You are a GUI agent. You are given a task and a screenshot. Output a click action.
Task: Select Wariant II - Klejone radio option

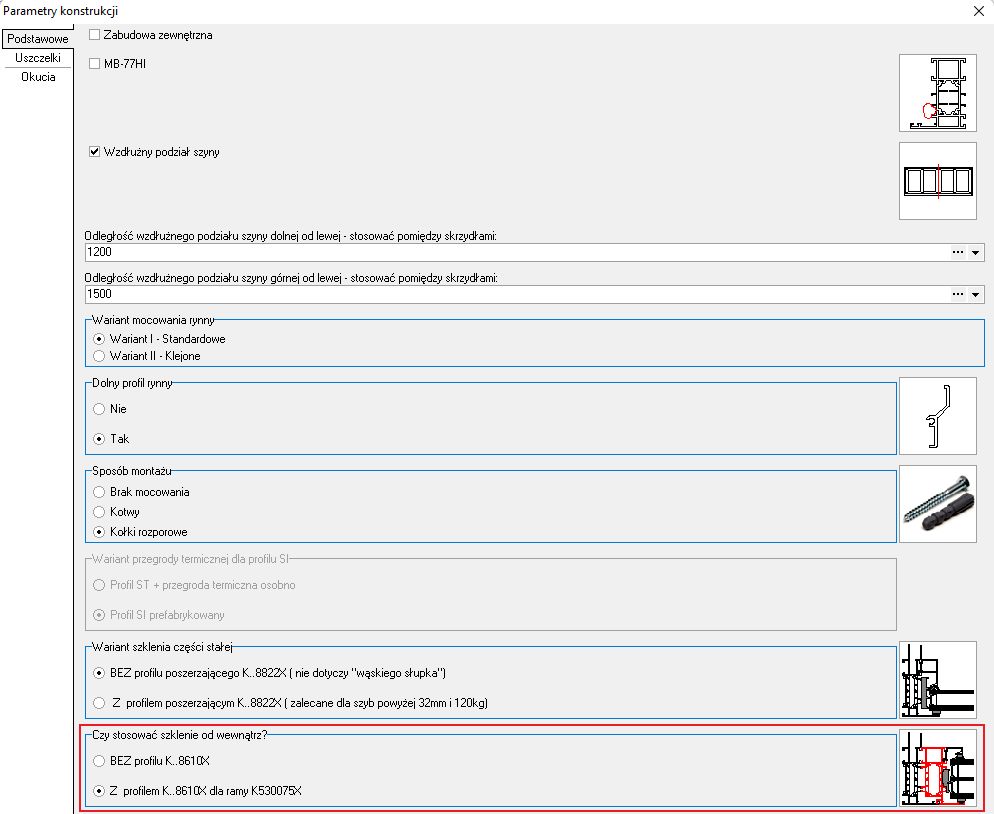click(x=99, y=356)
